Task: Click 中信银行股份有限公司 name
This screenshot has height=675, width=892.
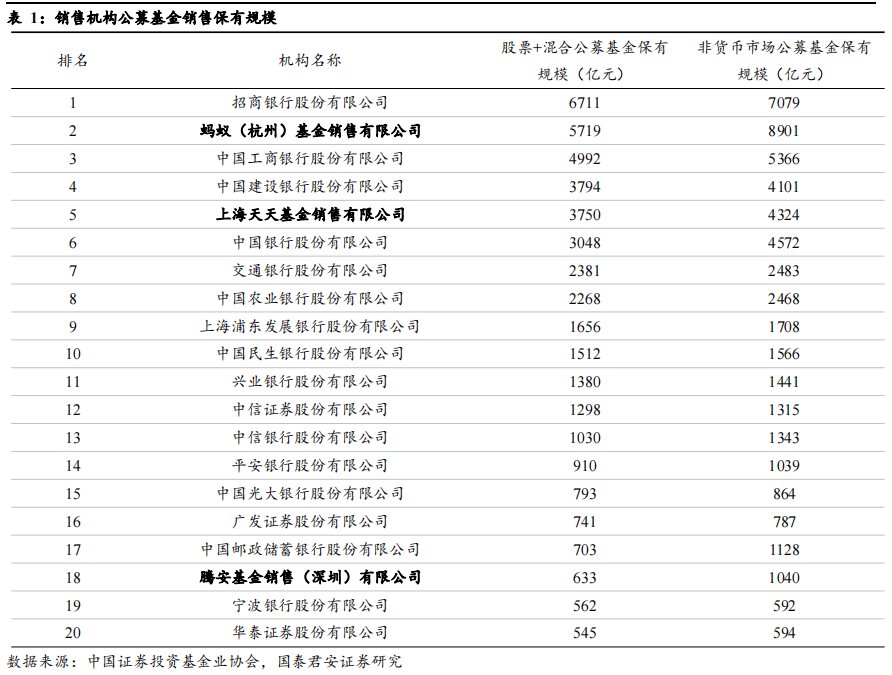Action: (310, 437)
